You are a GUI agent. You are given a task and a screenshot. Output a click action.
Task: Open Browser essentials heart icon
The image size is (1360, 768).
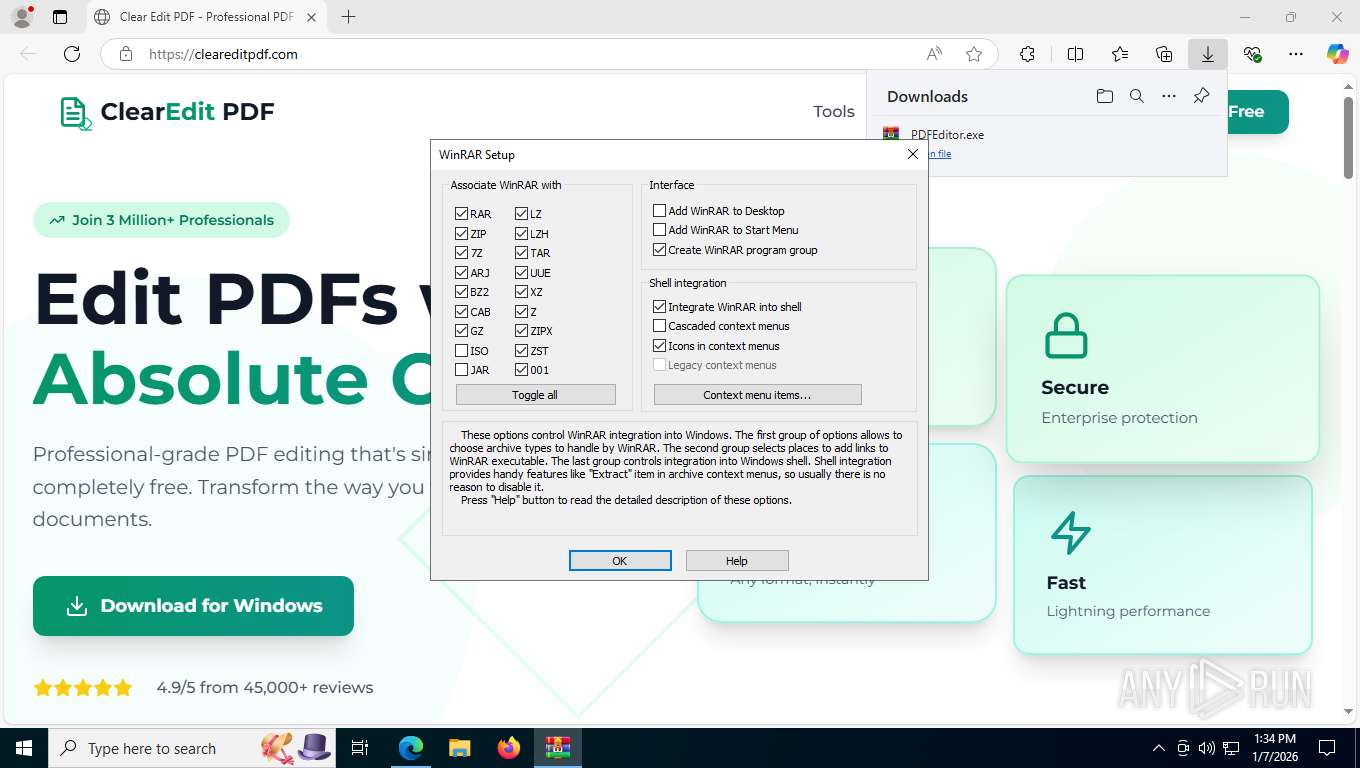pyautogui.click(x=1252, y=54)
